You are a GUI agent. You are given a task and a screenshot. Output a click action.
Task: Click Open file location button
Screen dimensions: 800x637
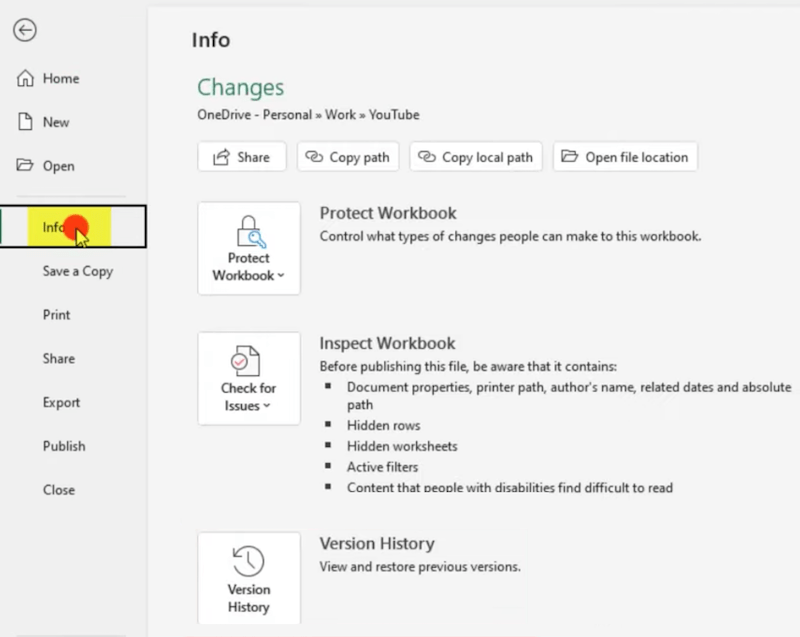coord(625,157)
